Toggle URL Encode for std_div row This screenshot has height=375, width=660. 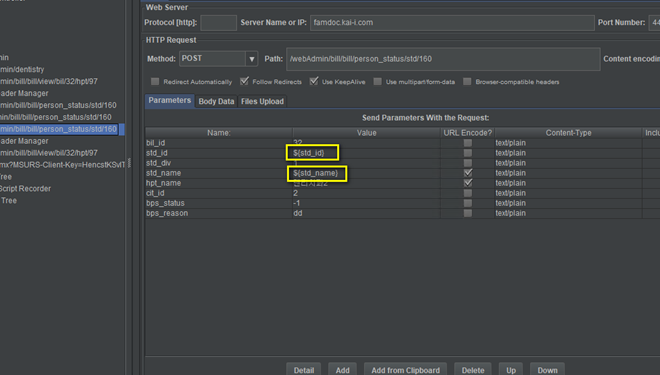click(468, 163)
